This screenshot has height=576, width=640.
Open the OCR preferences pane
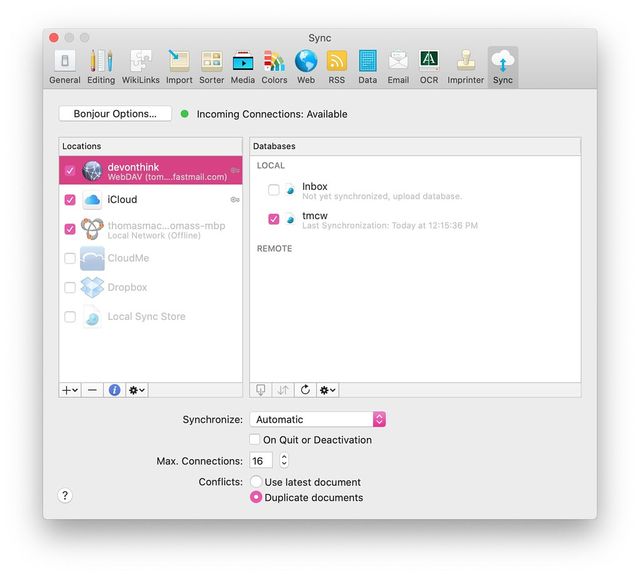point(429,67)
